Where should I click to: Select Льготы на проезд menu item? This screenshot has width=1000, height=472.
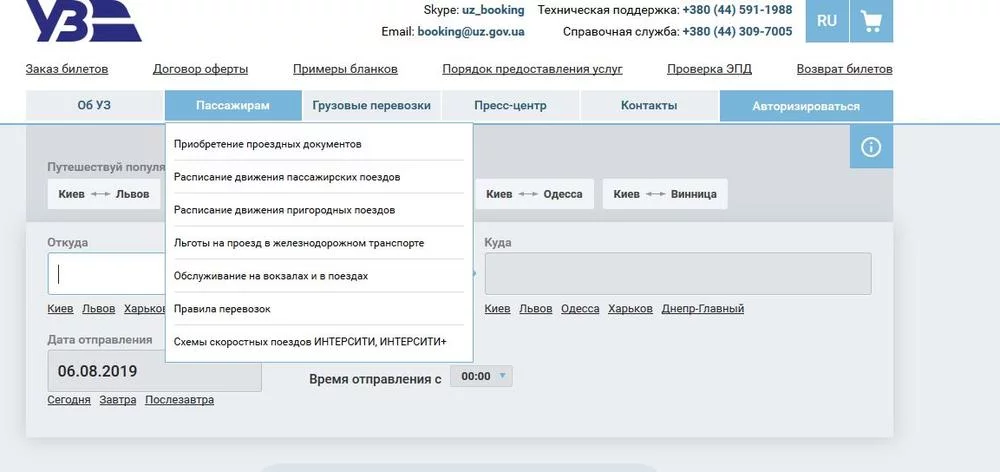[x=319, y=243]
